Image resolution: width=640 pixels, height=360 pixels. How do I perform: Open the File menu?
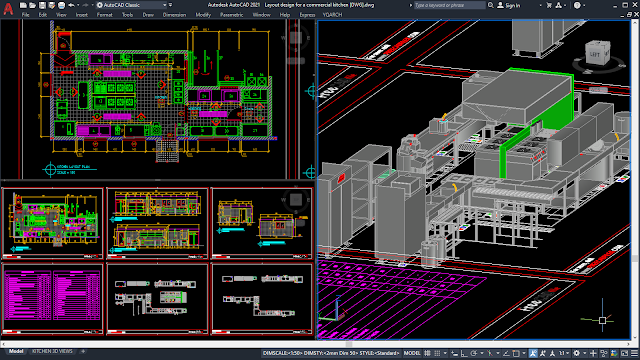25,15
